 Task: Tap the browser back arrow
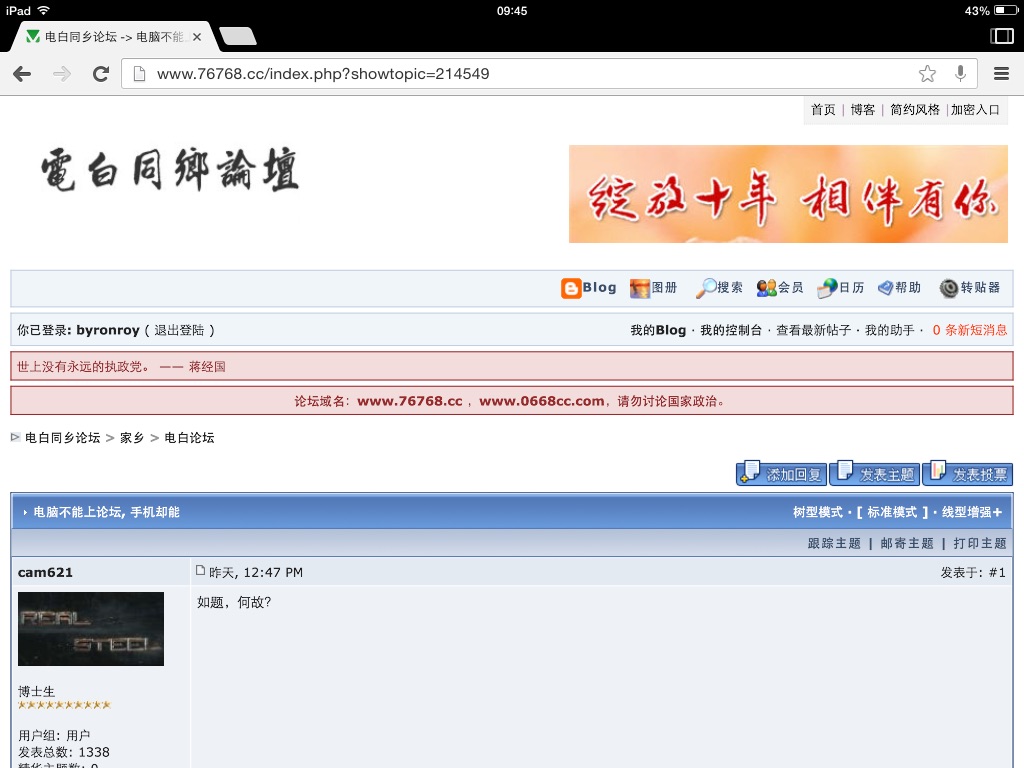coord(22,74)
